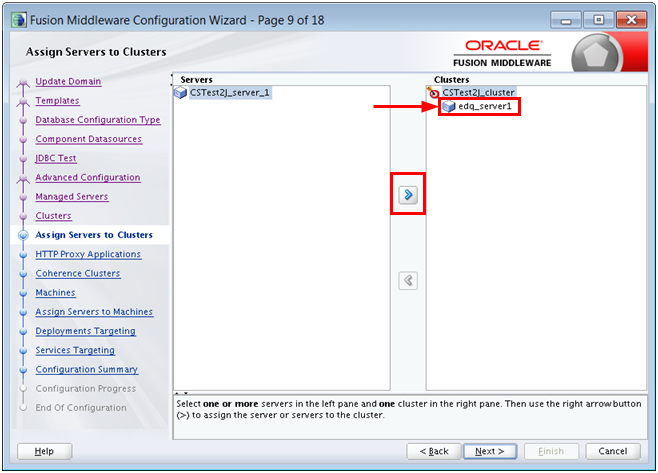Select CSTest2J_server_1 text in Servers pane

pyautogui.click(x=230, y=92)
